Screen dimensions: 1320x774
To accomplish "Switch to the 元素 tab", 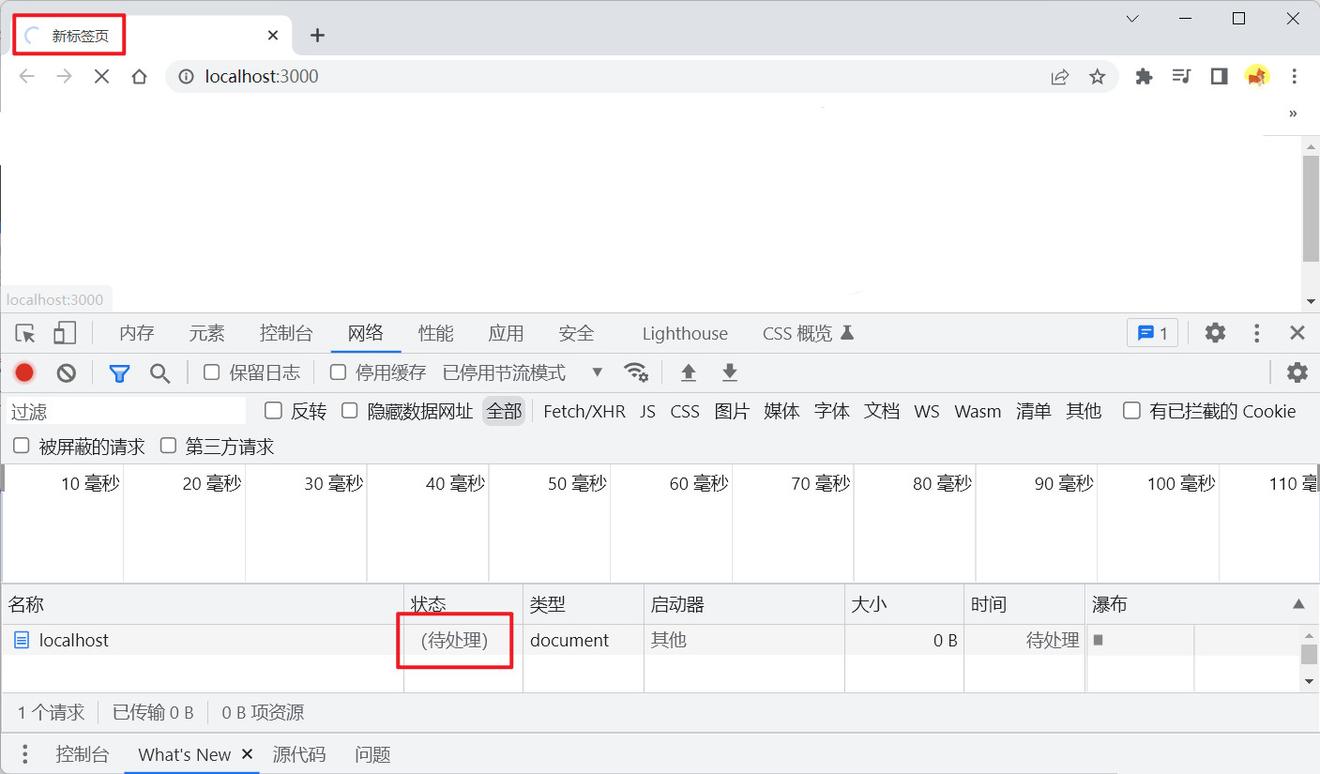I will point(207,333).
